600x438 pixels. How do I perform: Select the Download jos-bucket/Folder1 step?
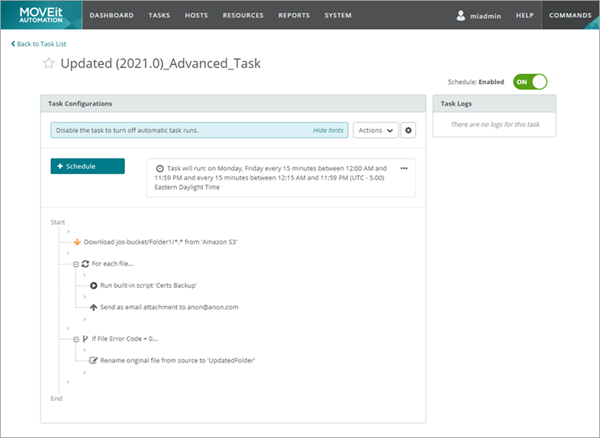pyautogui.click(x=160, y=242)
